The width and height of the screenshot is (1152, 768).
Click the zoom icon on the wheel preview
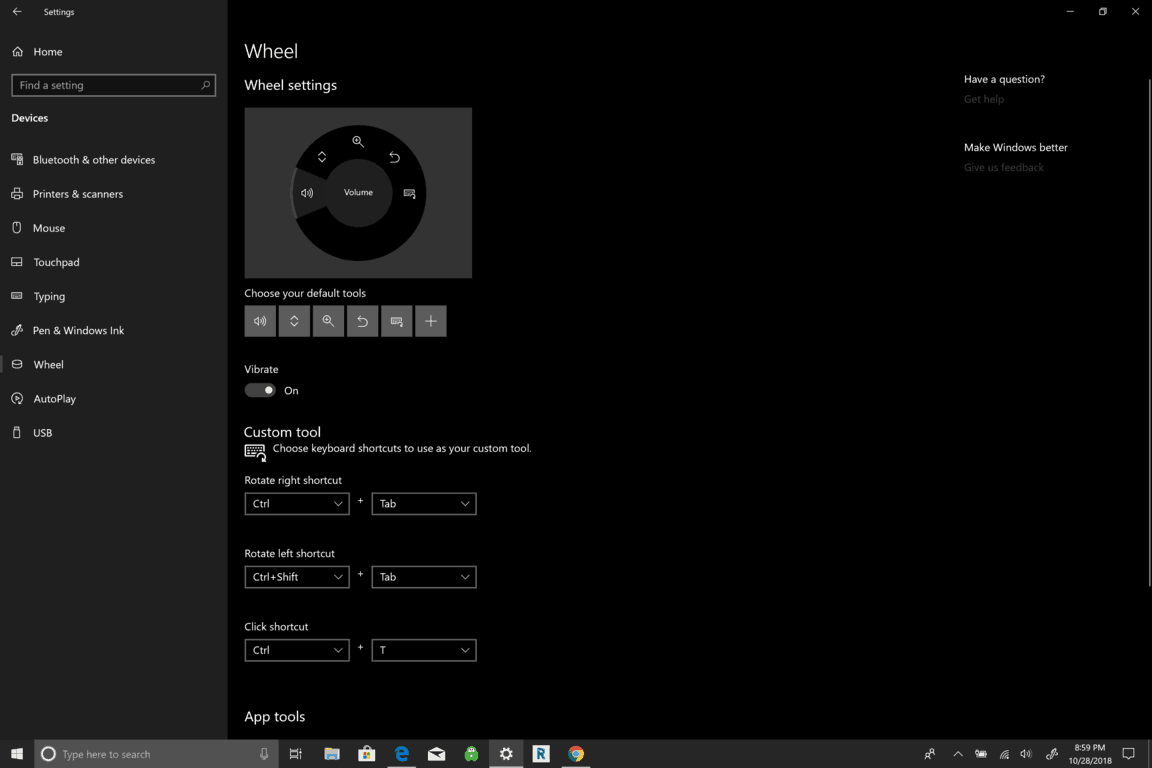[358, 141]
